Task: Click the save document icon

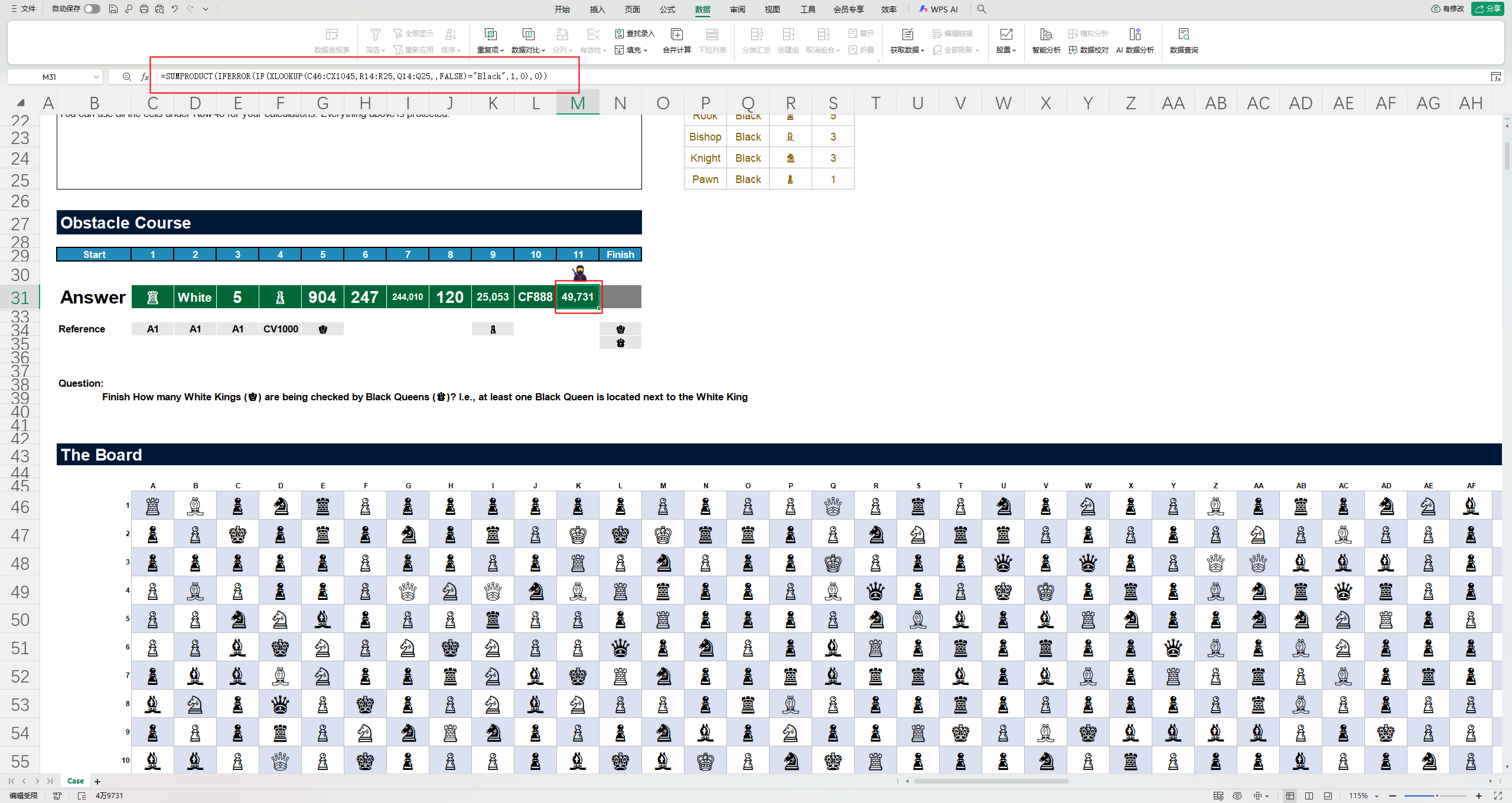Action: [x=113, y=9]
